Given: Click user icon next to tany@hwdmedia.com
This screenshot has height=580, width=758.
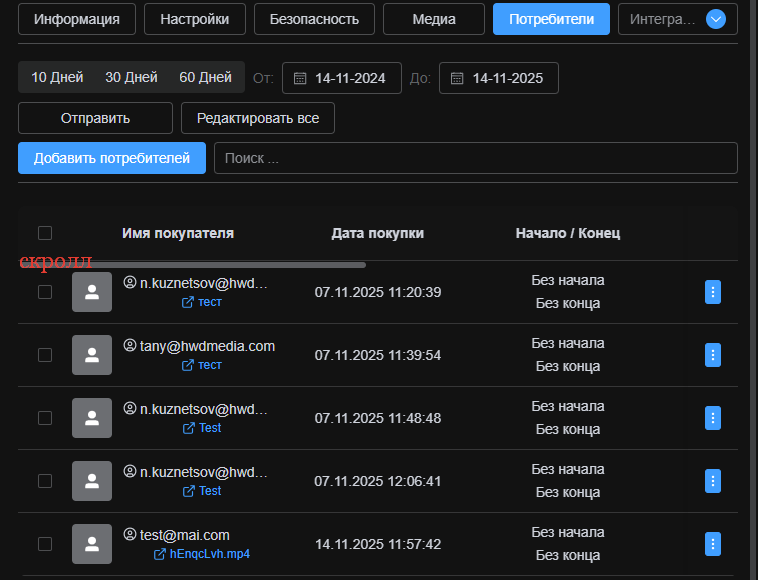Looking at the screenshot, I should [x=130, y=345].
